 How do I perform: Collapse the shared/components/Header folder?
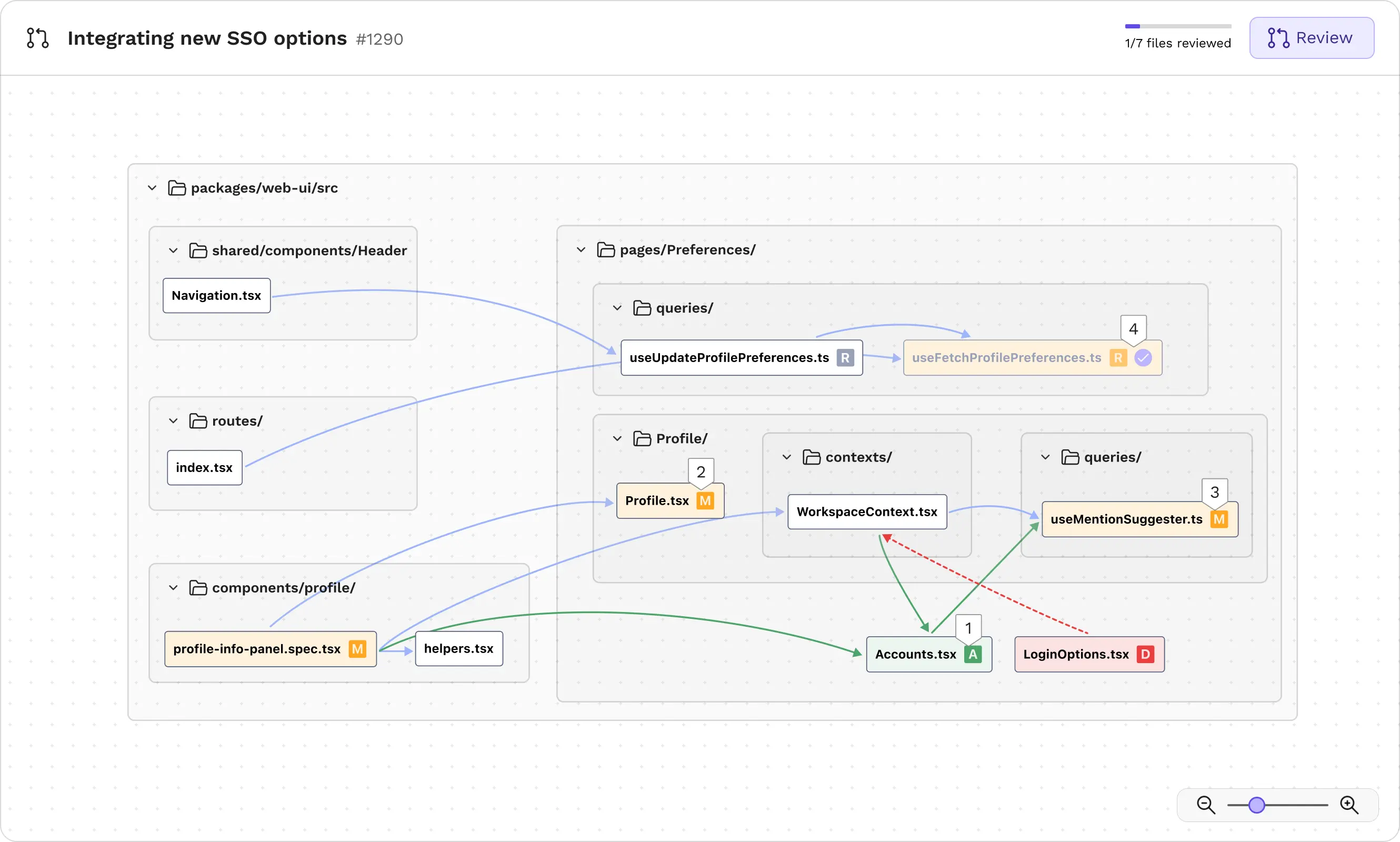coord(173,250)
